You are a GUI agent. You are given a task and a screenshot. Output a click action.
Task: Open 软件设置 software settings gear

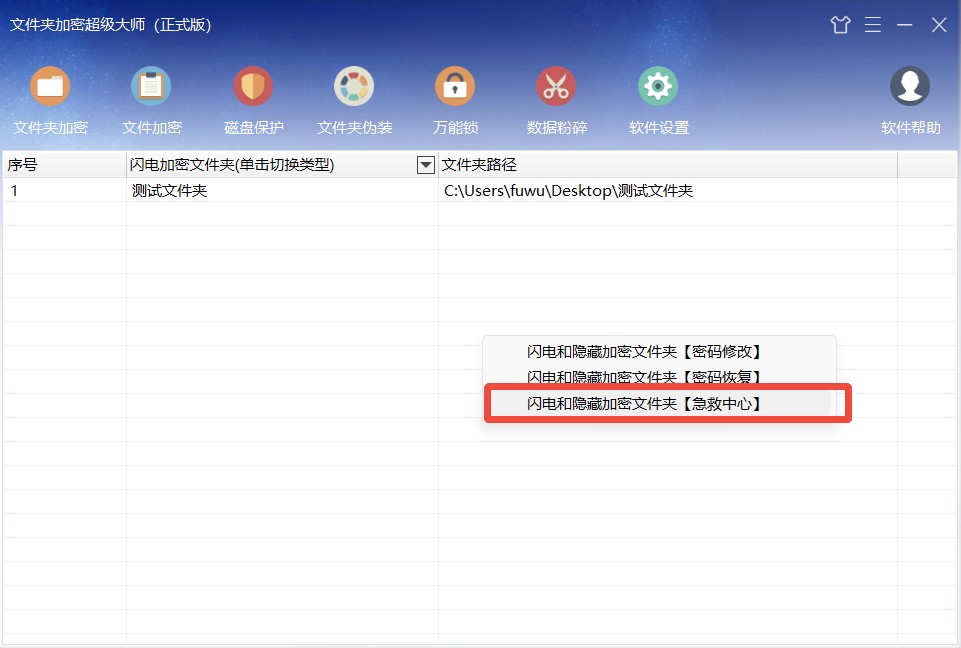[658, 101]
